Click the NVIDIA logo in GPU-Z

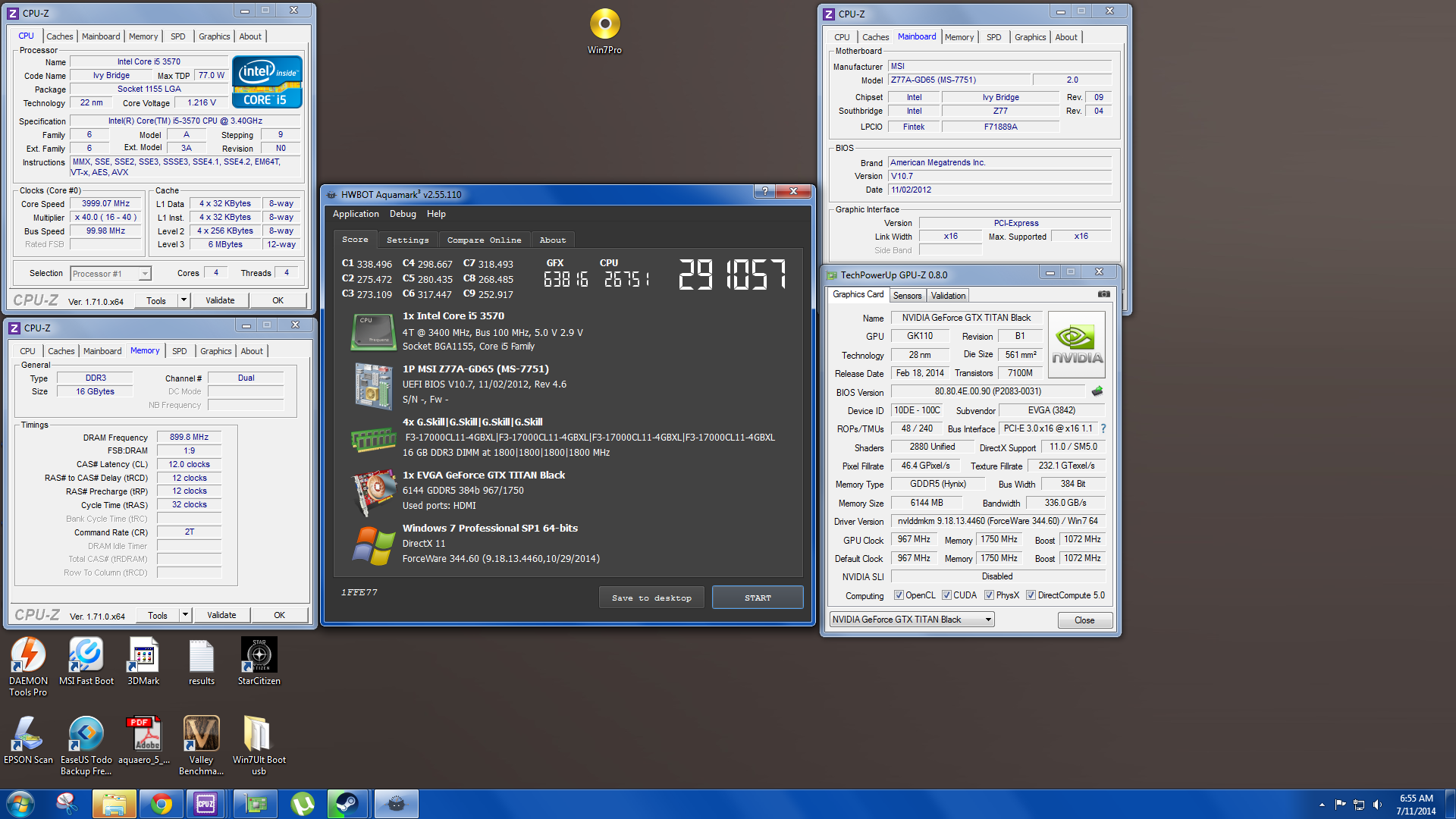click(1076, 344)
